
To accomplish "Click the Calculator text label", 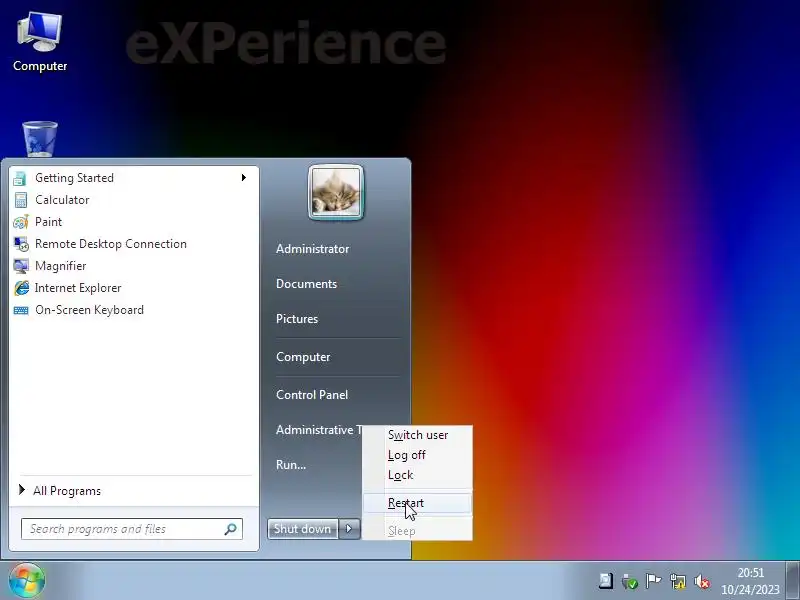I will 62,200.
